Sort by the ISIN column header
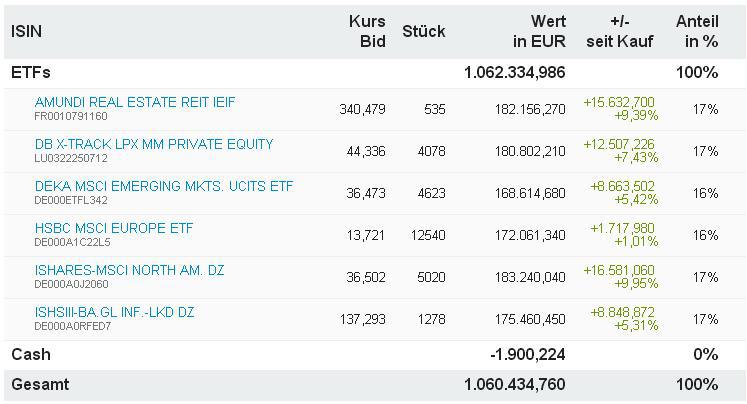Image resolution: width=747 pixels, height=404 pixels. click(27, 31)
